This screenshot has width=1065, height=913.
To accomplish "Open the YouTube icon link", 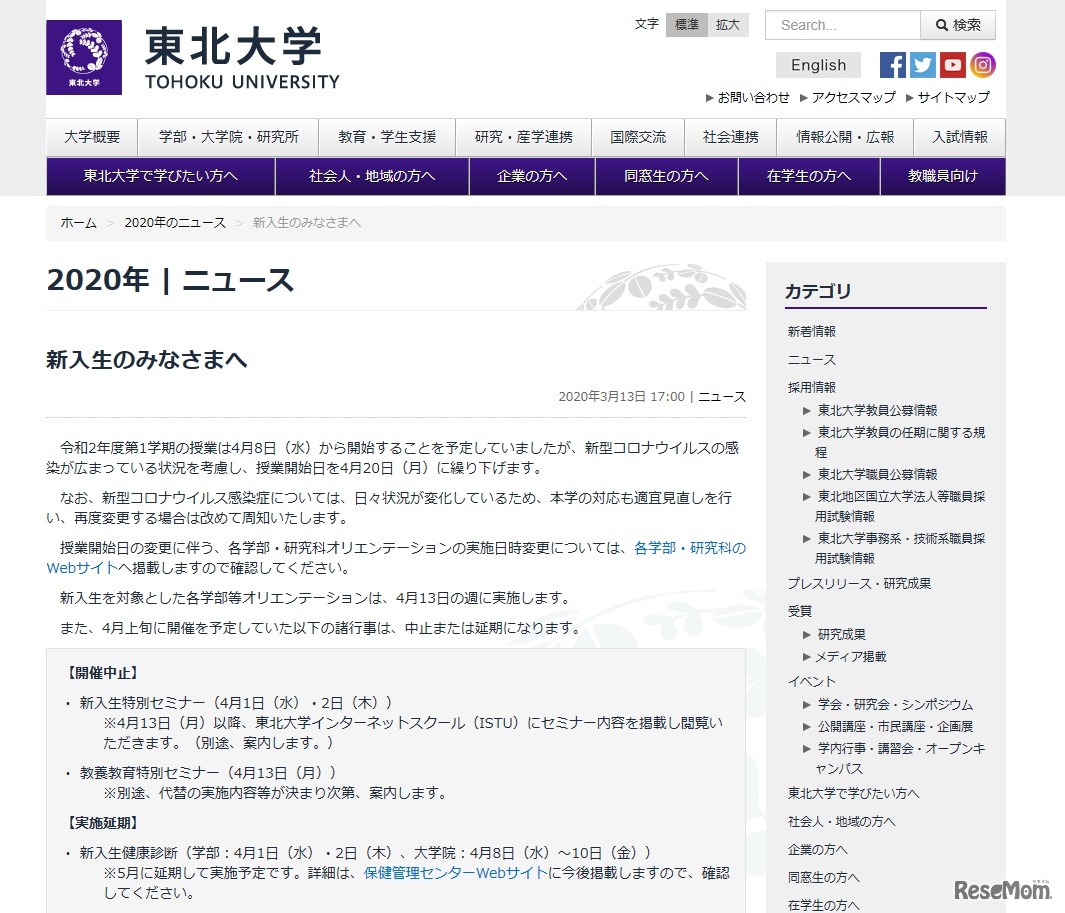I will pyautogui.click(x=952, y=65).
